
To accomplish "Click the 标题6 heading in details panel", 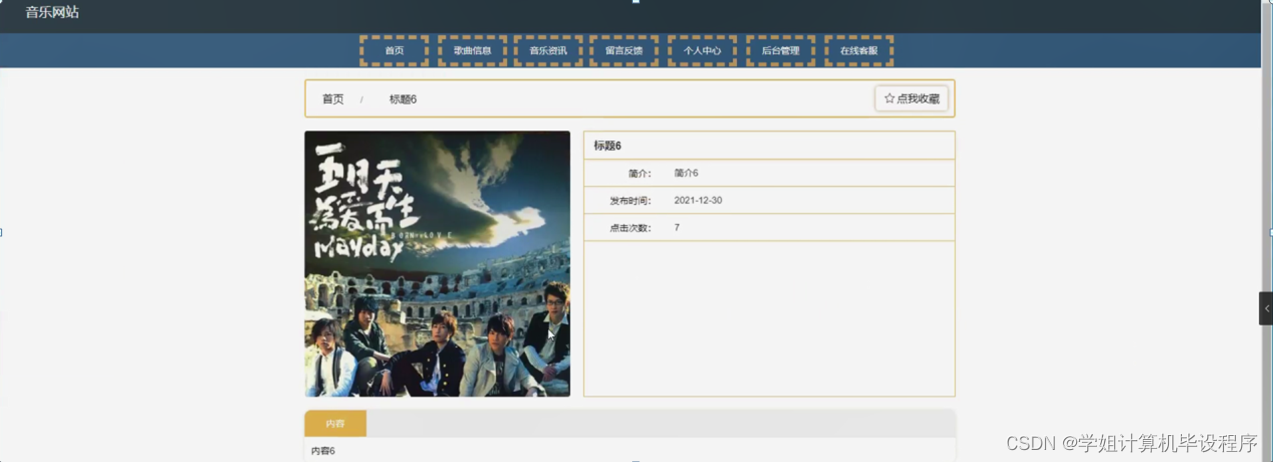I will [607, 146].
